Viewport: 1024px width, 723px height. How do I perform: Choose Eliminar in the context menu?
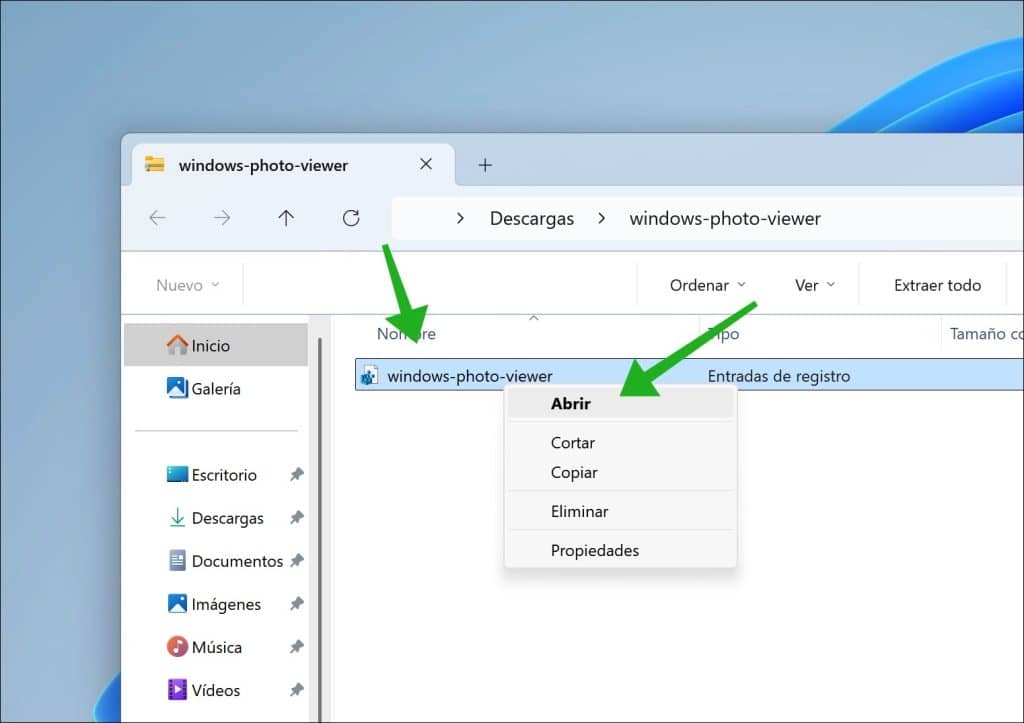(x=620, y=511)
